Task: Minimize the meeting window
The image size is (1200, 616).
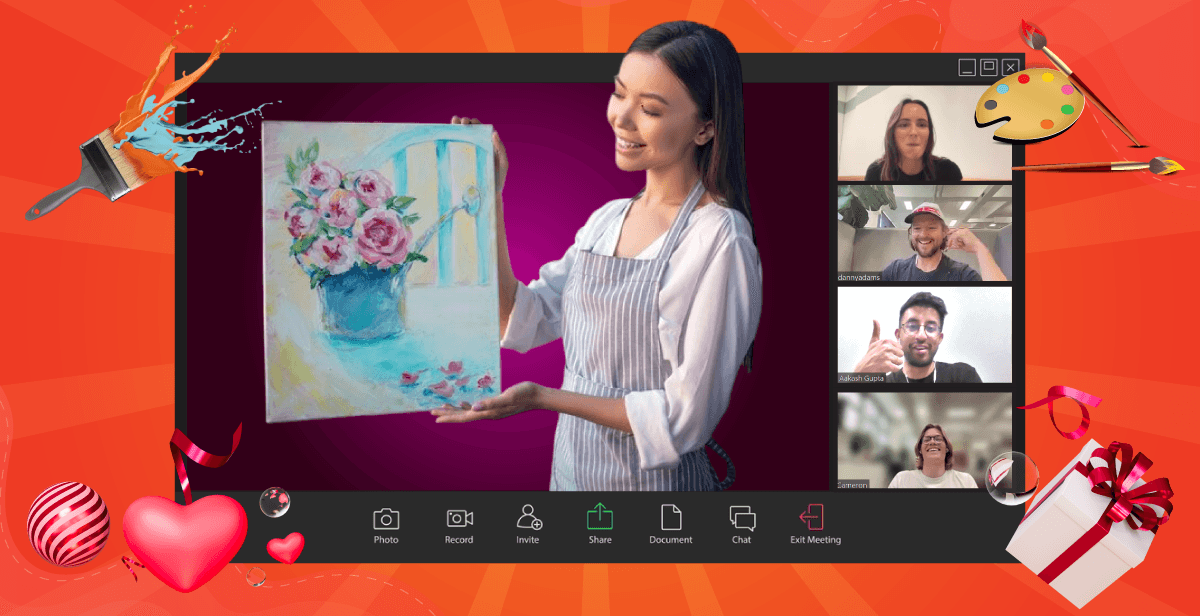Action: (967, 68)
